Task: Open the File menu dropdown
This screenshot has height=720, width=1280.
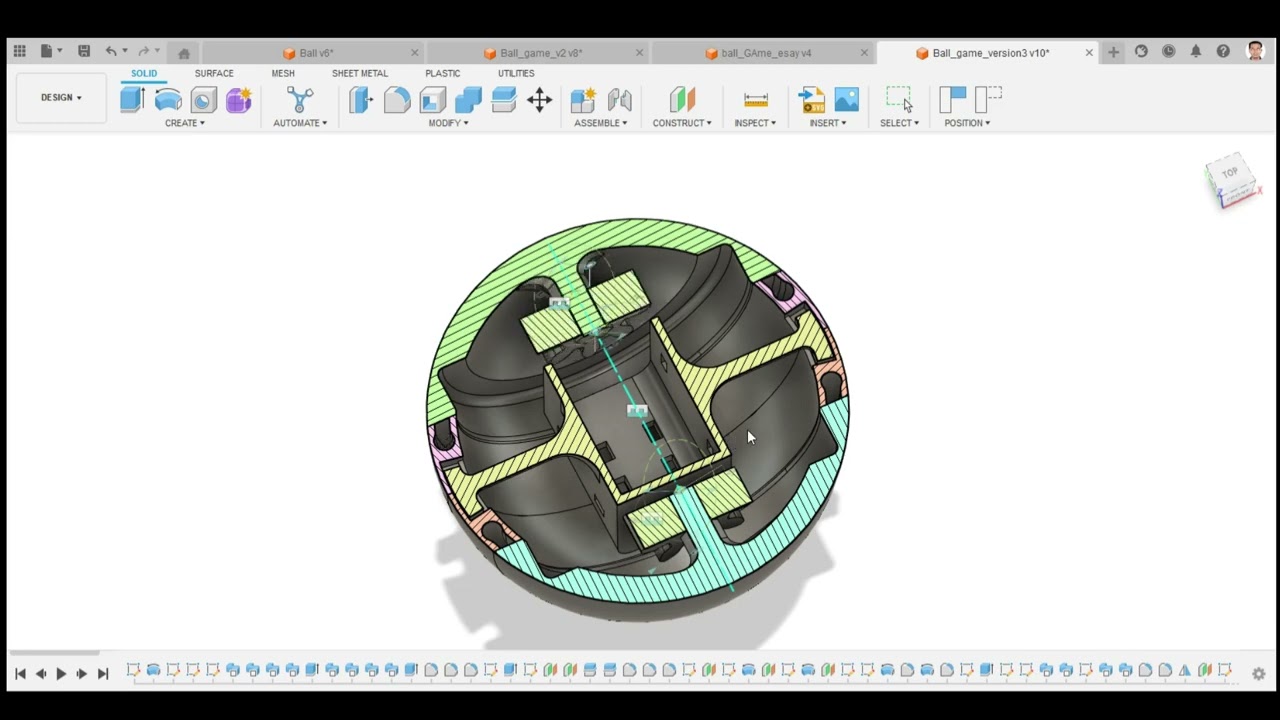Action: click(51, 51)
